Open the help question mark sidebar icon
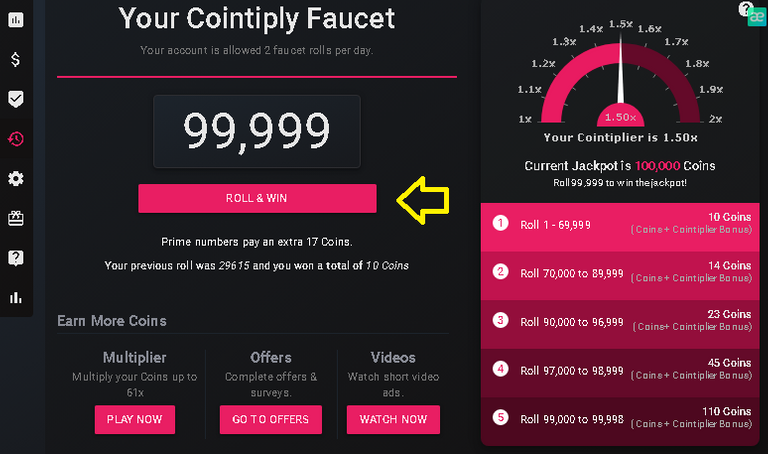Image resolution: width=768 pixels, height=454 pixels. click(16, 258)
